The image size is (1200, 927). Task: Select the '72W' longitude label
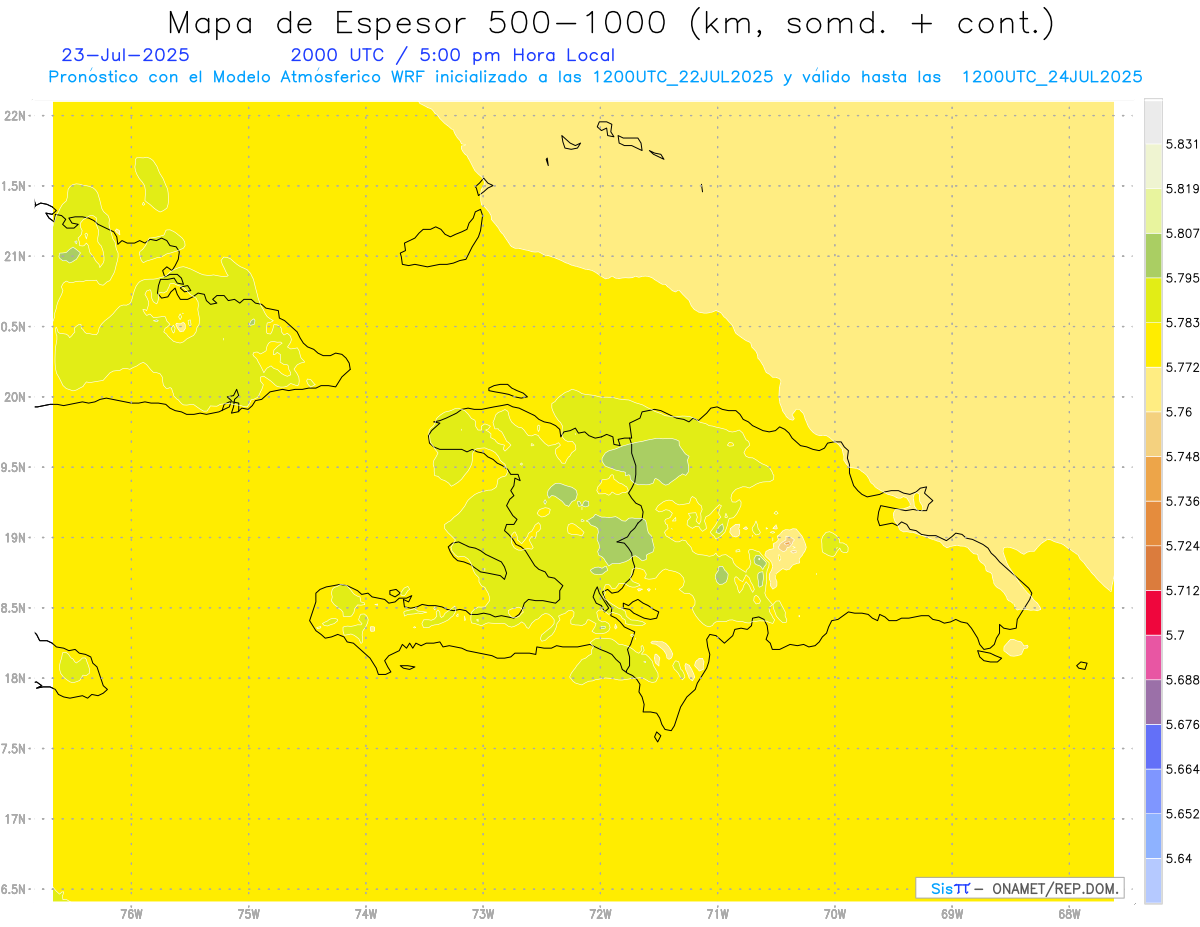[x=600, y=914]
